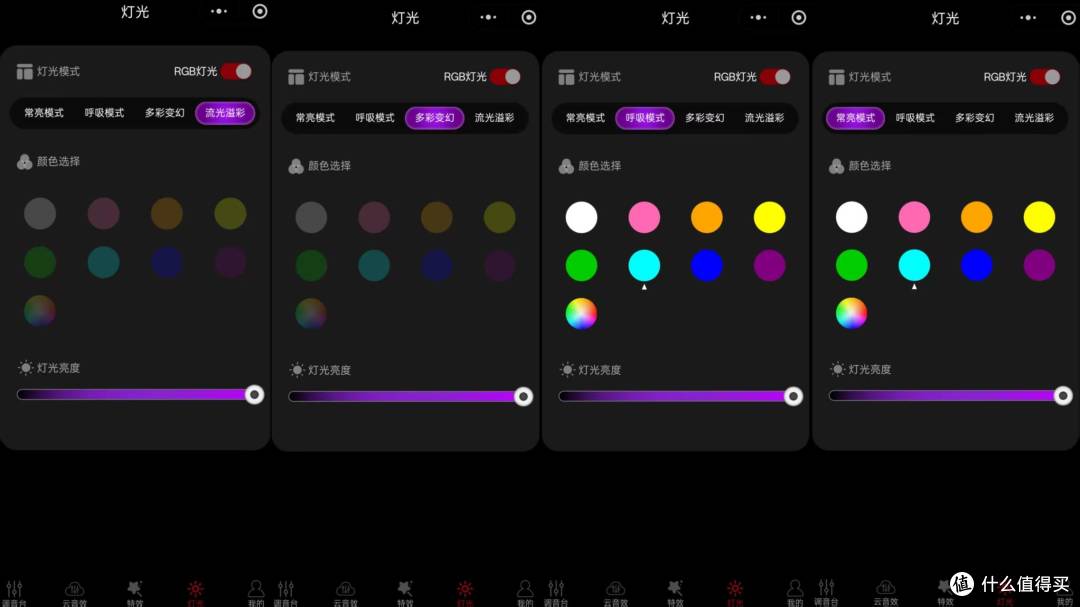Viewport: 1080px width, 607px height.
Task: Pick blue color in 常亮模式 panel
Action: [977, 265]
